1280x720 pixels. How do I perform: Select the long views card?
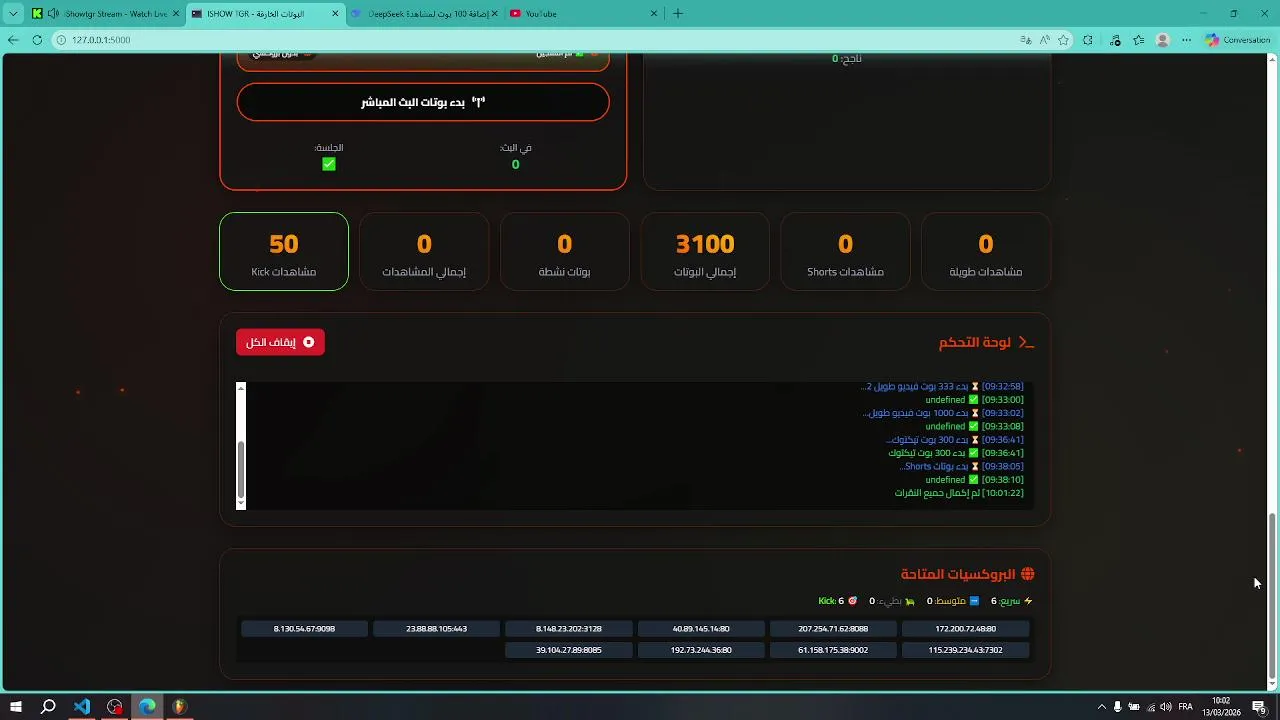click(x=986, y=251)
